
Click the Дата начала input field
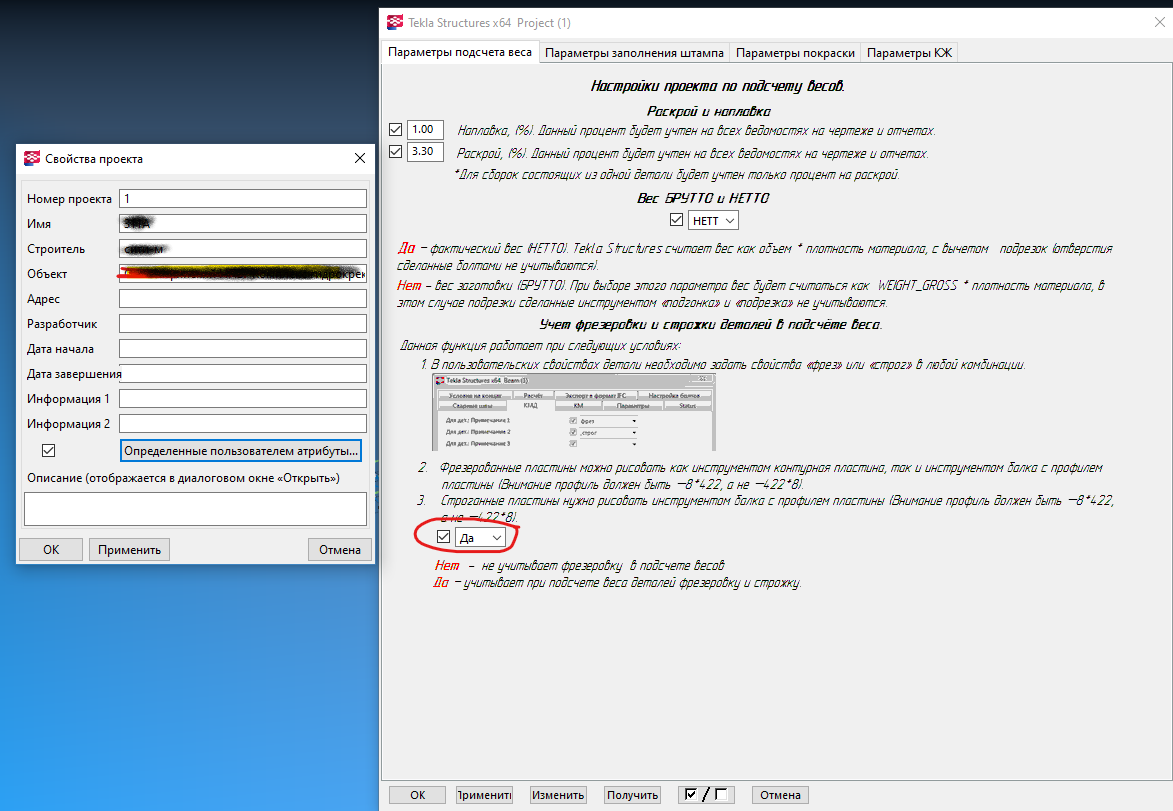tap(243, 349)
